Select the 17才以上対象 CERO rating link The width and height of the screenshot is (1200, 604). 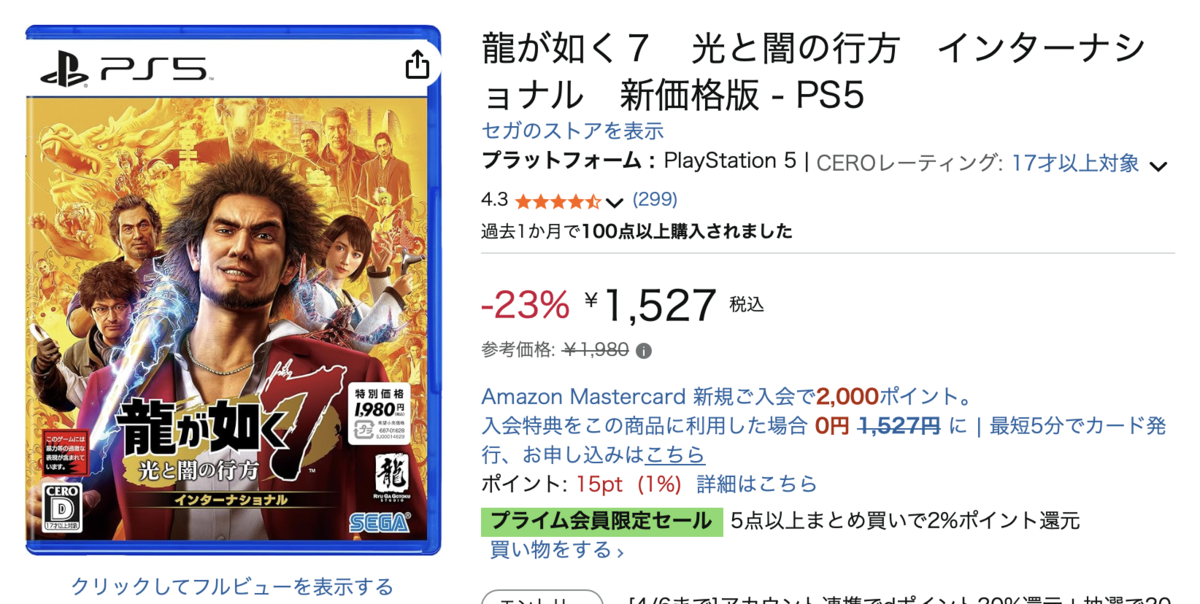coord(1075,163)
